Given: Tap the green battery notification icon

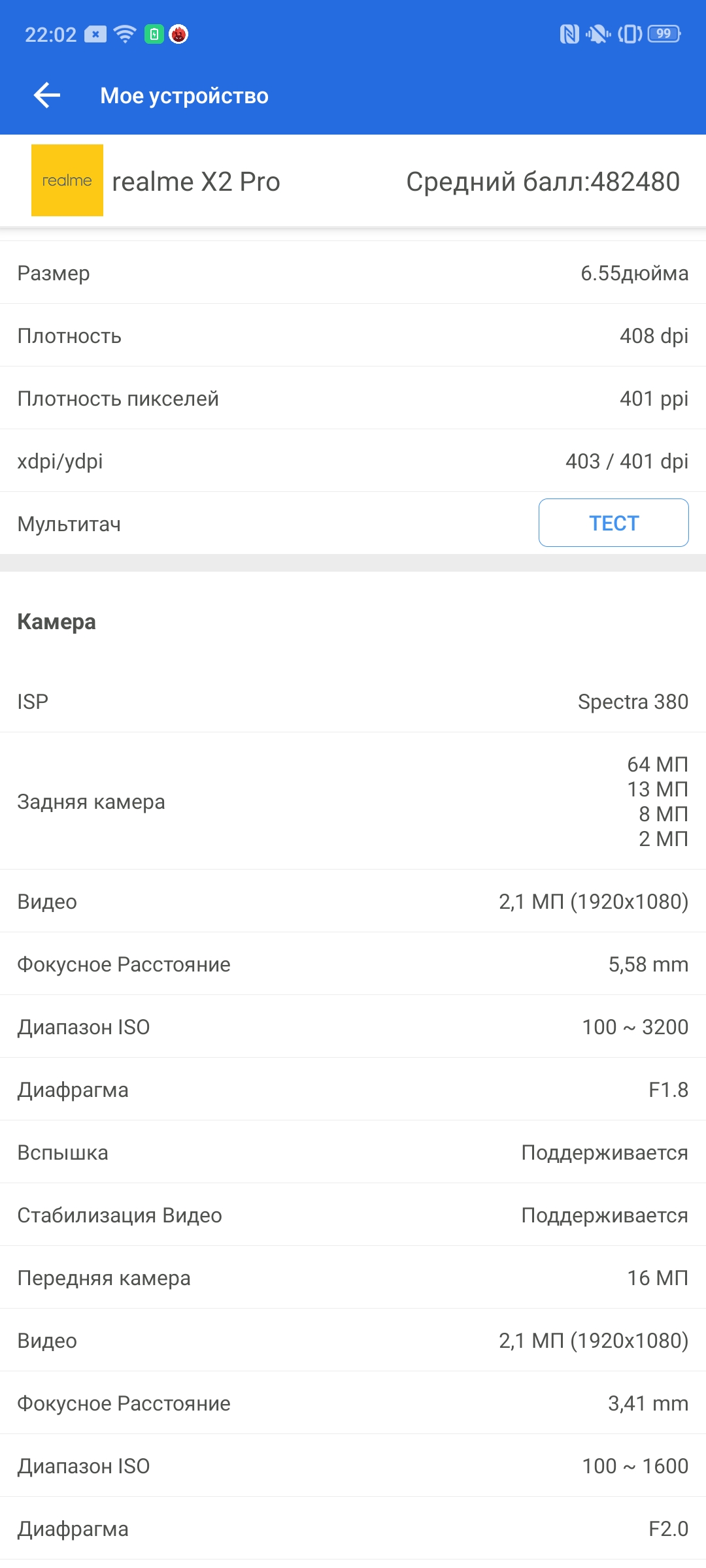Looking at the screenshot, I should (x=154, y=34).
